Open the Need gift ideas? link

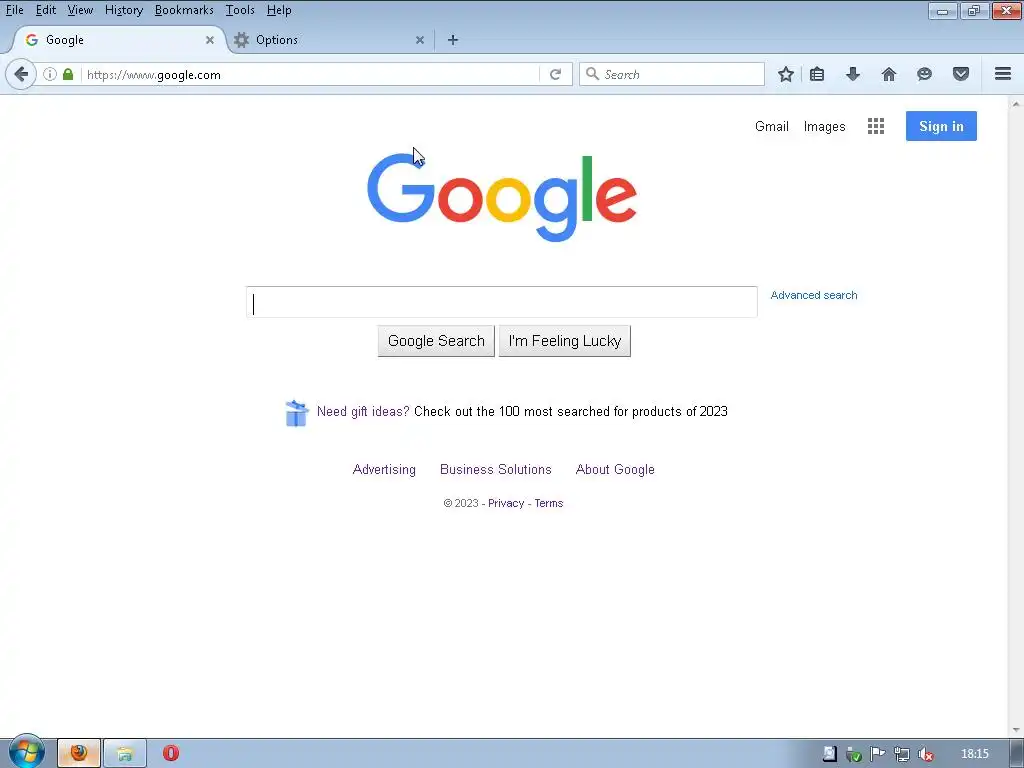[x=363, y=411]
